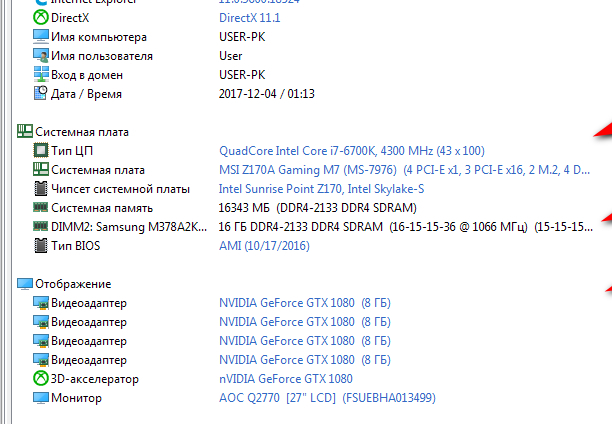The image size is (612, 424).
Task: Open the AOC Q2770 monitor link
Action: 327,398
